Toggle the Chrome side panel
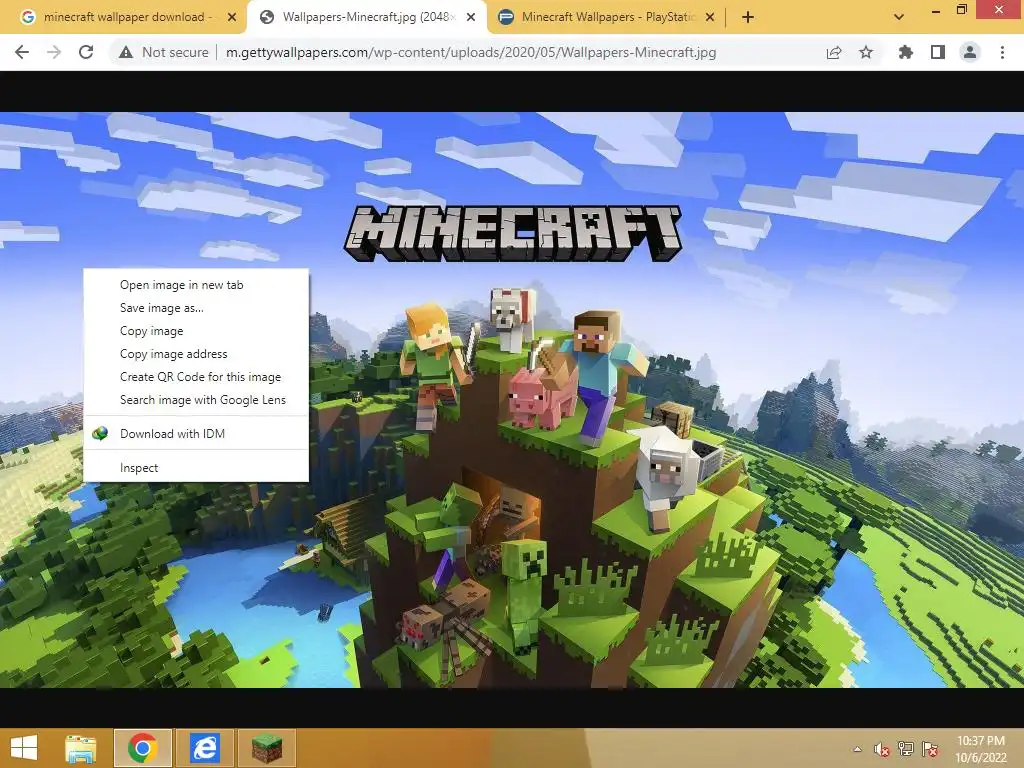This screenshot has width=1024, height=768. pos(938,52)
